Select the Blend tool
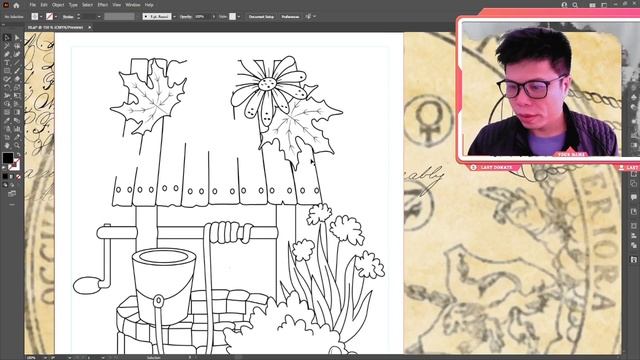Image resolution: width=640 pixels, height=360 pixels. [17, 120]
